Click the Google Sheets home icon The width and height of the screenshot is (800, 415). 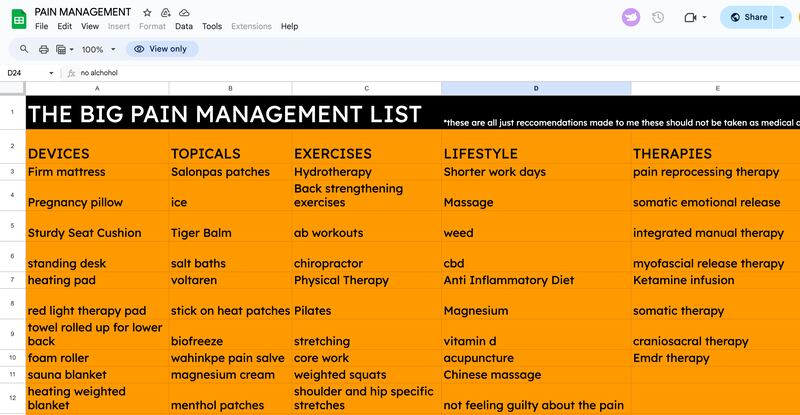(x=17, y=17)
